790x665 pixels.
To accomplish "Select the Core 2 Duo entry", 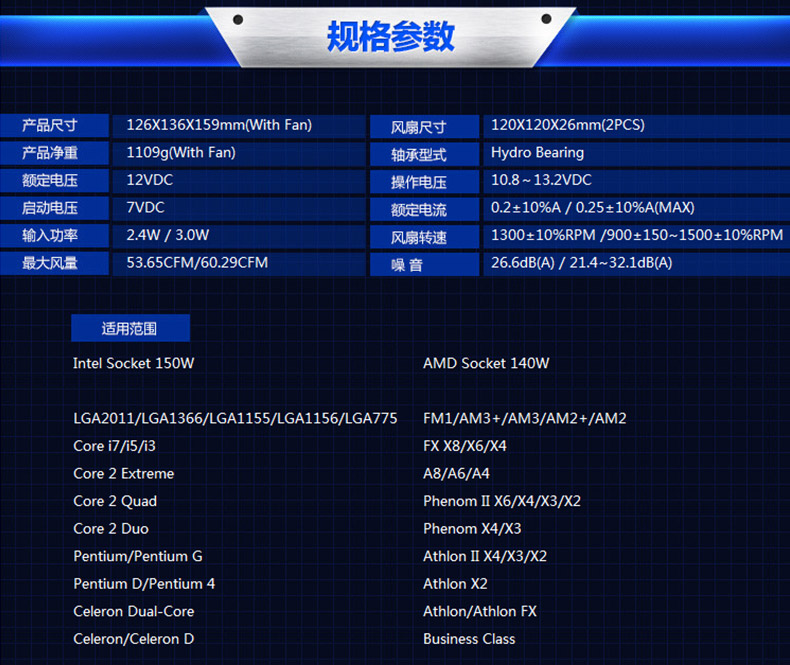I will pyautogui.click(x=111, y=528).
